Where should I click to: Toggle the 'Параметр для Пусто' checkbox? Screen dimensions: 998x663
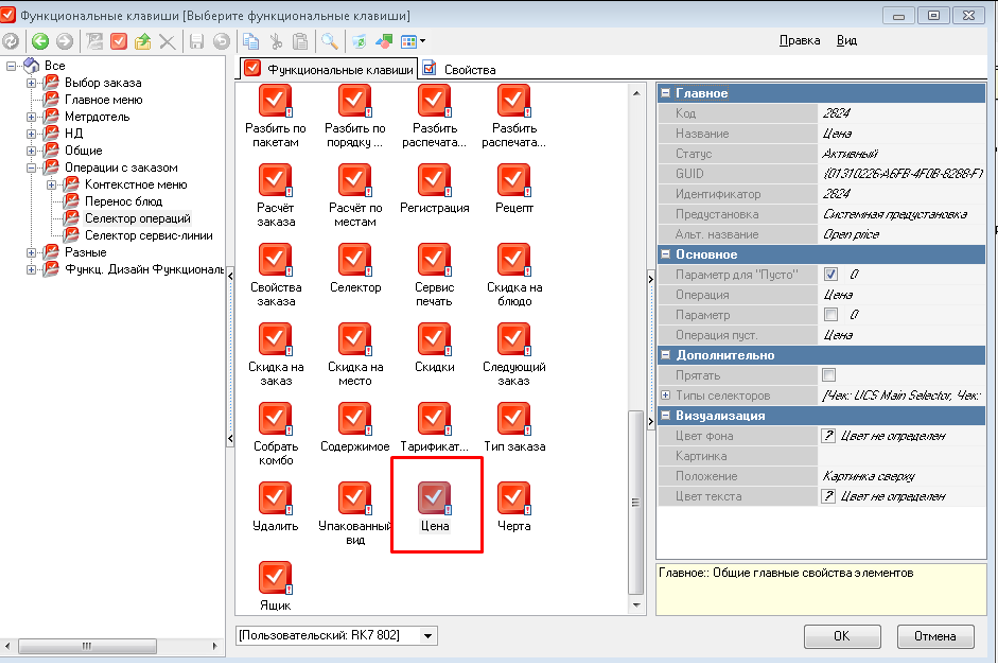pos(830,274)
